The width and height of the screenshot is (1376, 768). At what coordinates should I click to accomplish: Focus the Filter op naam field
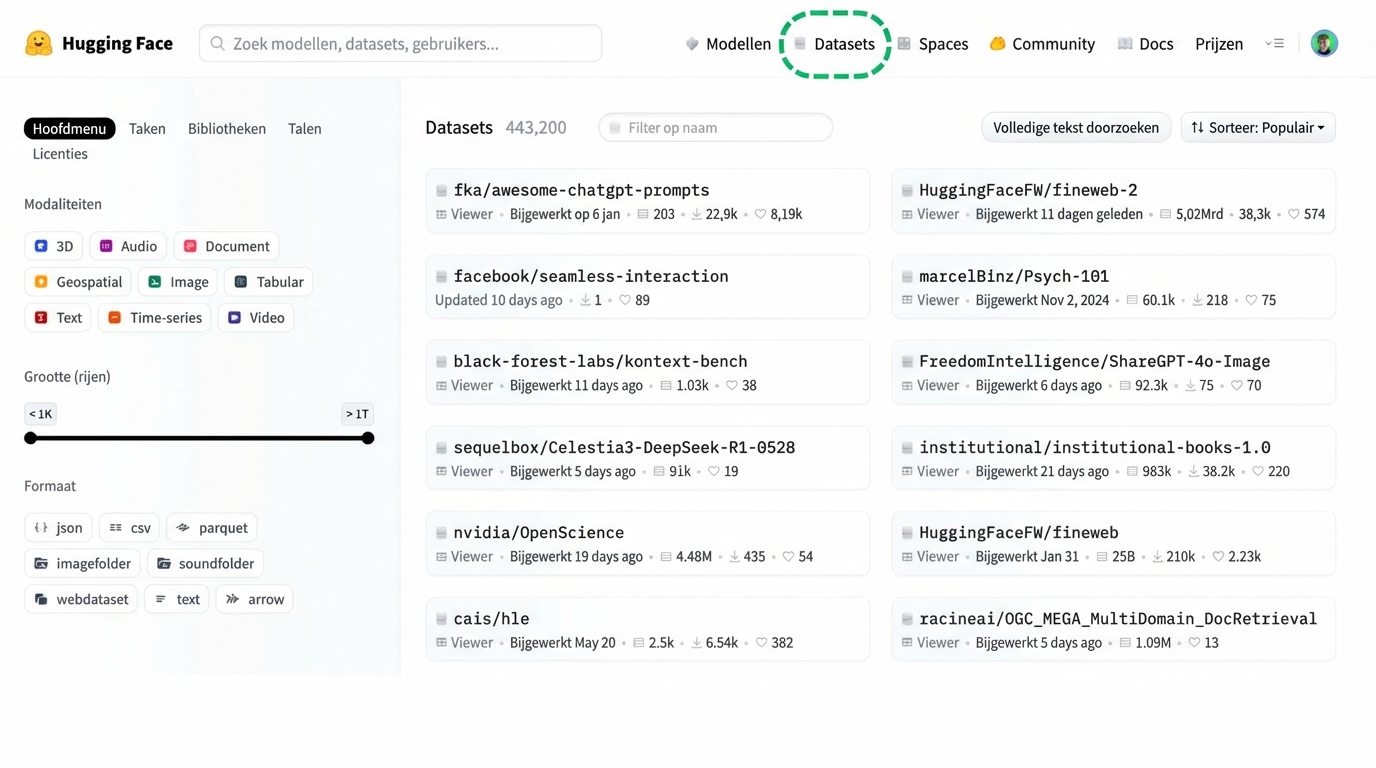click(716, 128)
